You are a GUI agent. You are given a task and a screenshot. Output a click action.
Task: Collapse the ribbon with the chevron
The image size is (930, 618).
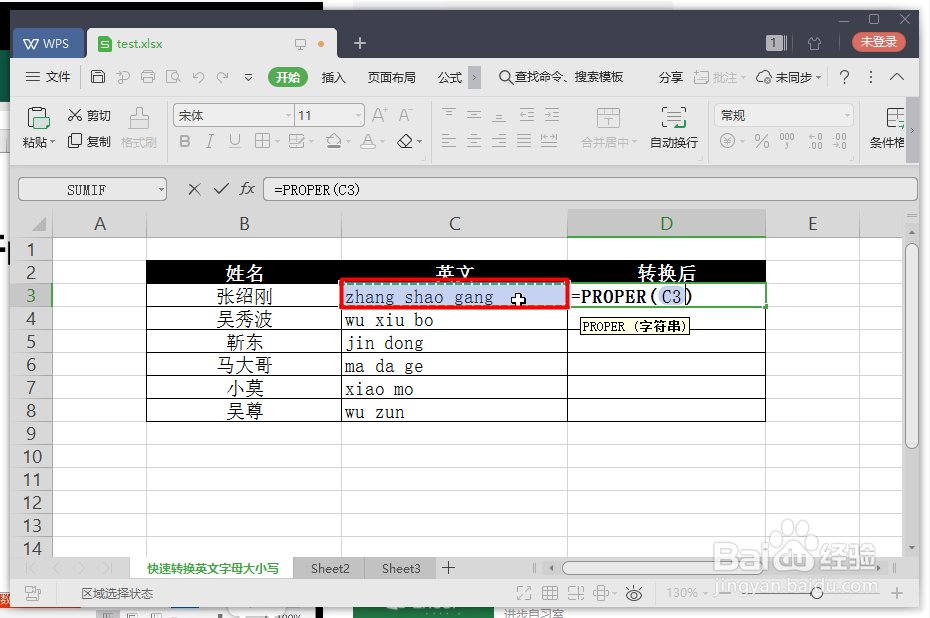(897, 77)
